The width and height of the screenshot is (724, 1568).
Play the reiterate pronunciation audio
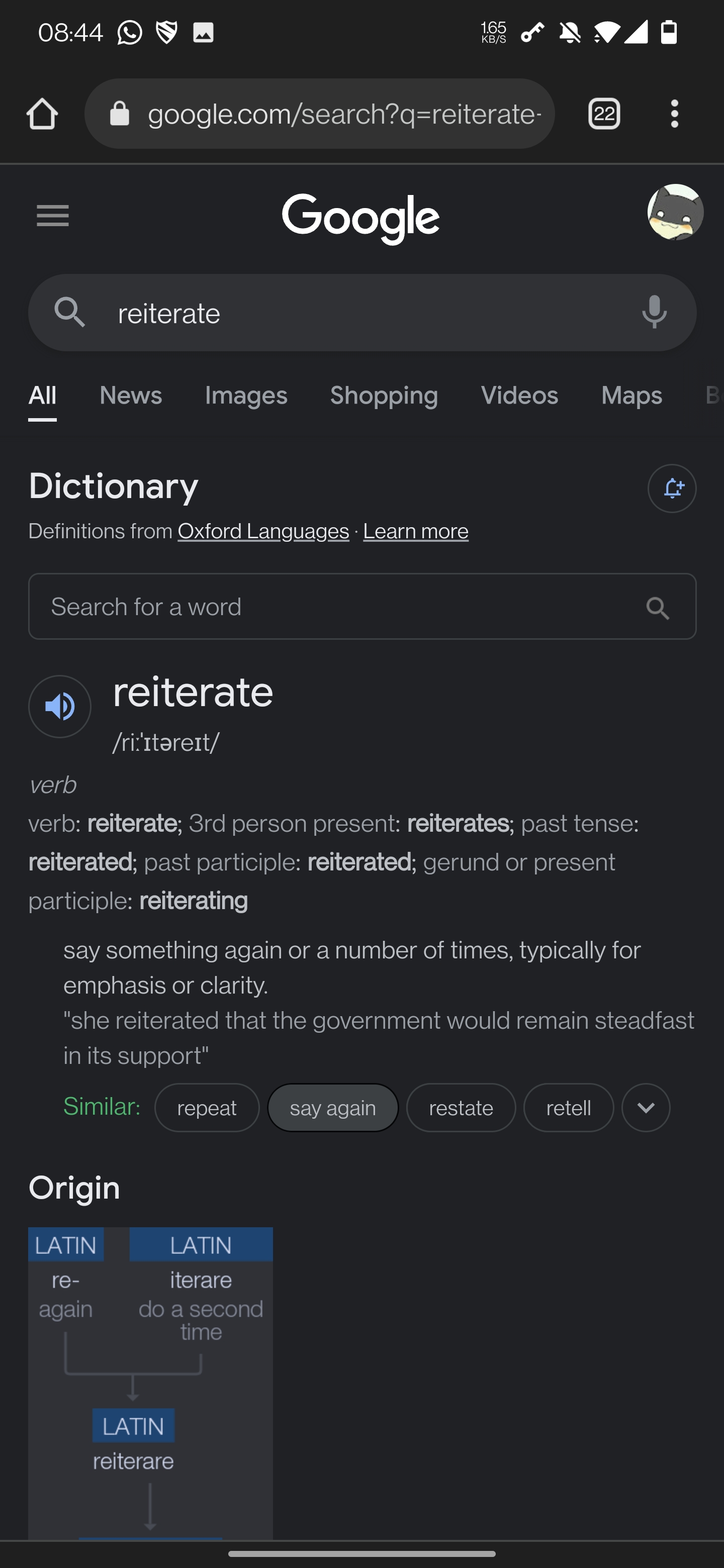click(x=60, y=707)
